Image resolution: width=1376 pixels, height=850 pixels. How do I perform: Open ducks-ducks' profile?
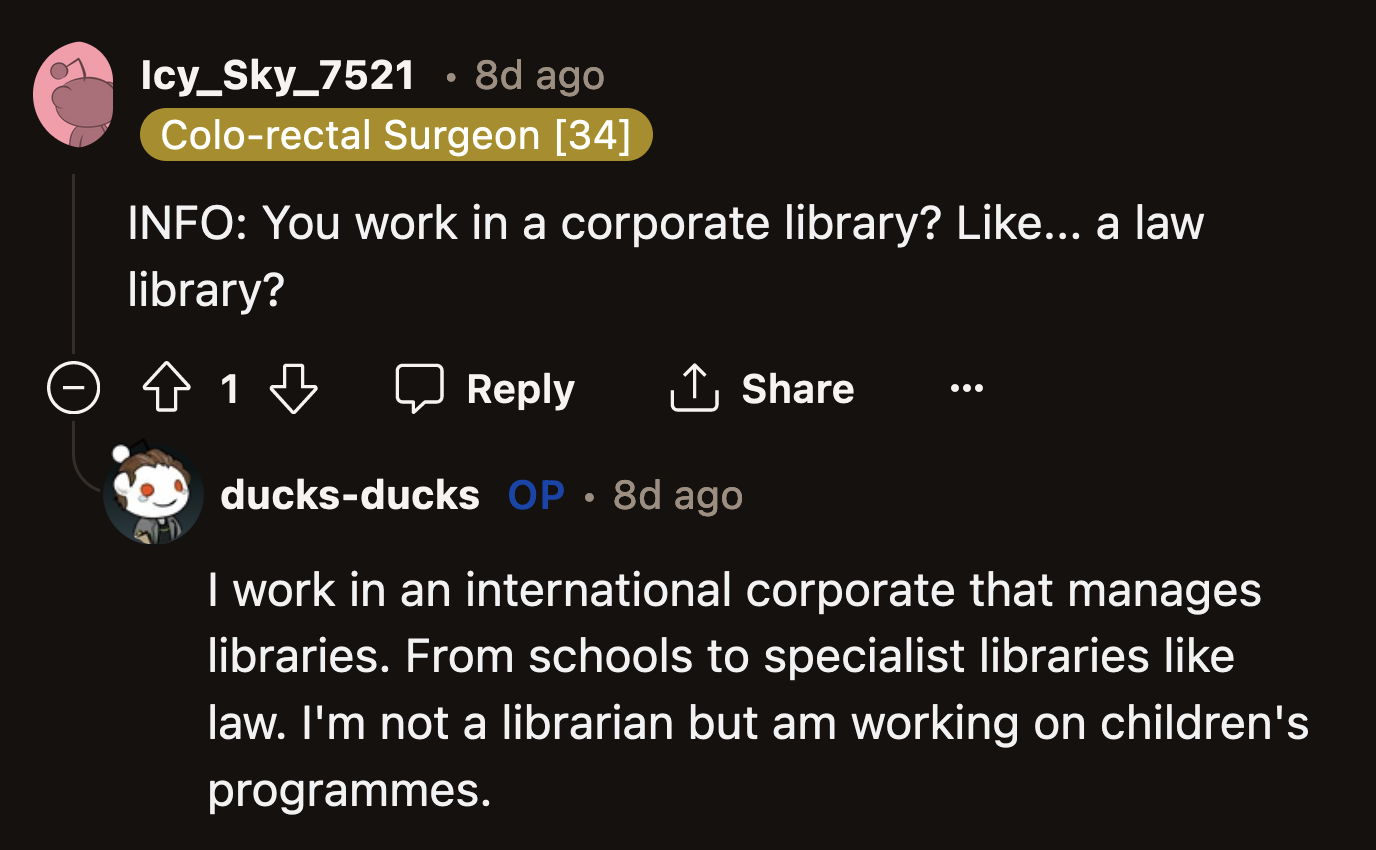tap(350, 493)
